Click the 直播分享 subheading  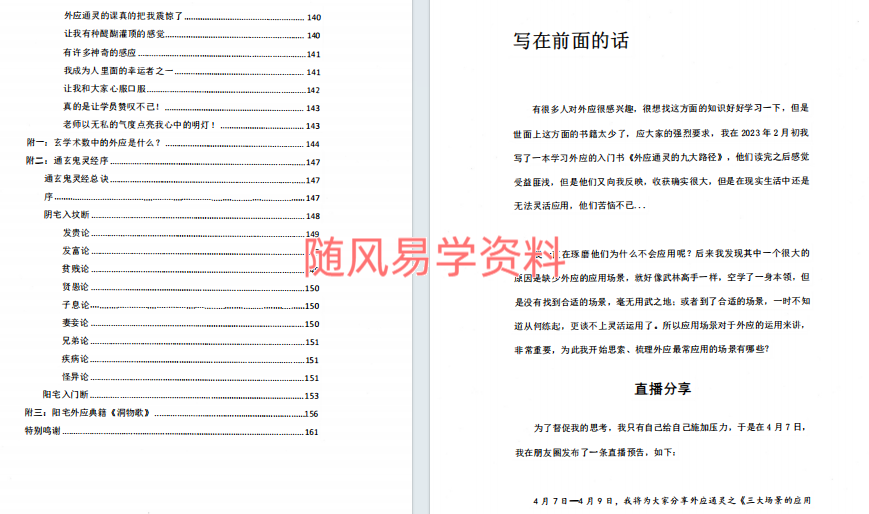pyautogui.click(x=663, y=388)
